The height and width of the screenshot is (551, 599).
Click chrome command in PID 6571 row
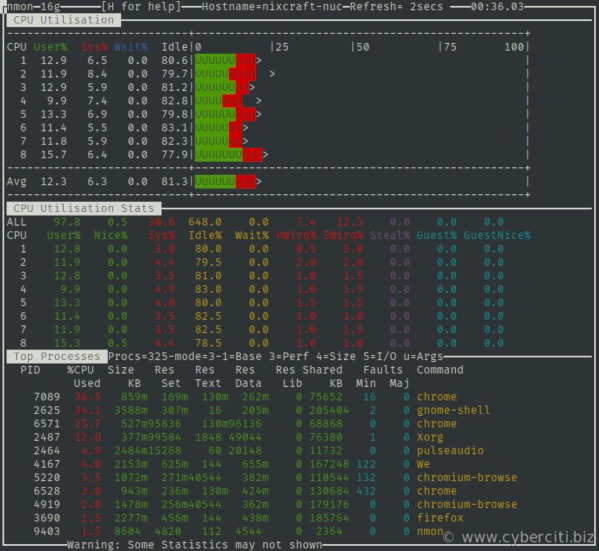click(437, 424)
